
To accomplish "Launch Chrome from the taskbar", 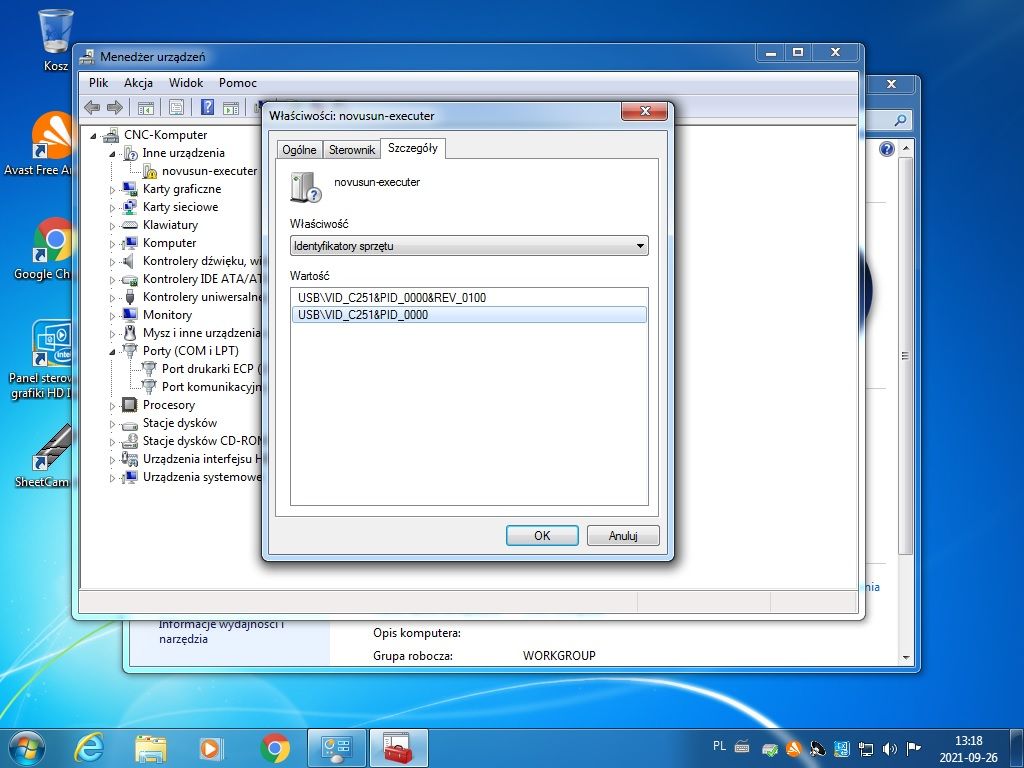I will point(274,748).
